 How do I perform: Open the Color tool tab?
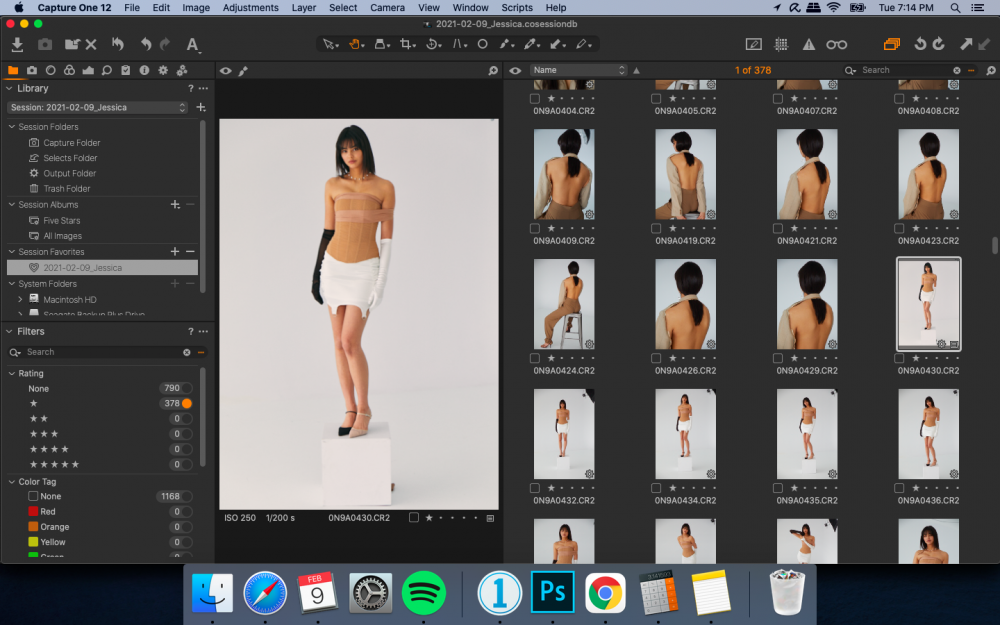coord(70,70)
